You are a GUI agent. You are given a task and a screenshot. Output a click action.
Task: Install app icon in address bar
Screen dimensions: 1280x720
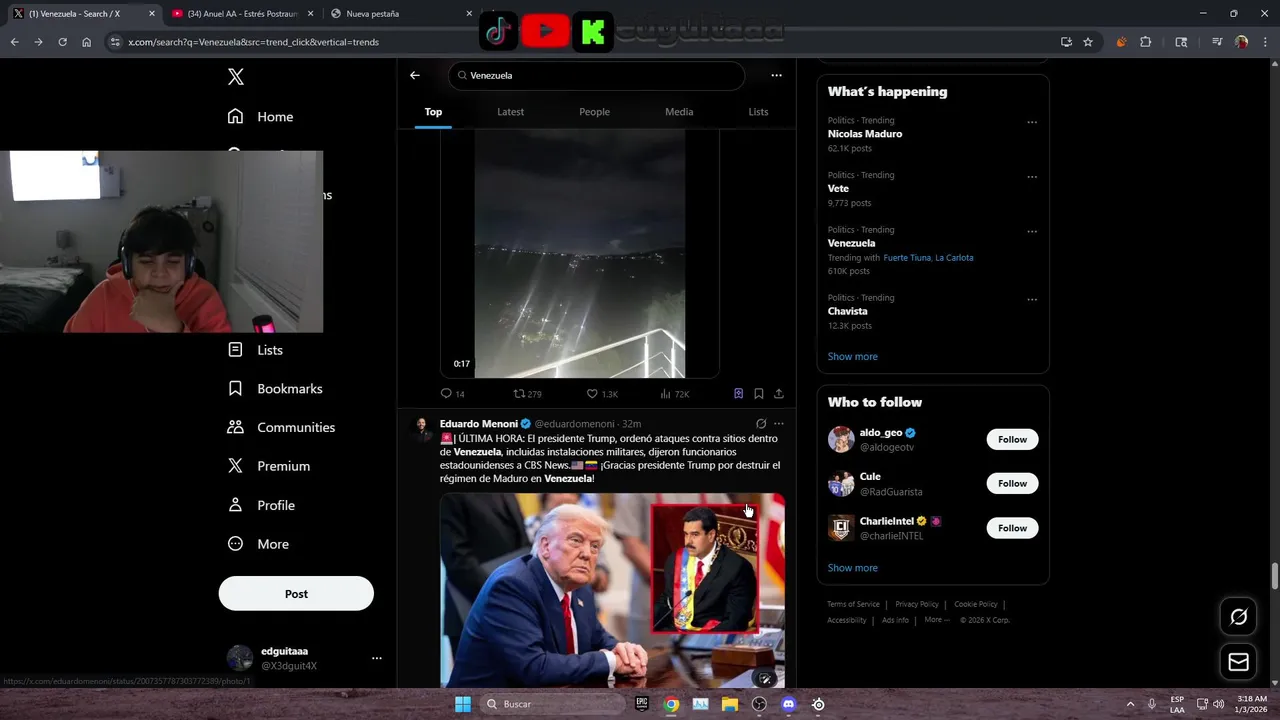[x=1066, y=42]
